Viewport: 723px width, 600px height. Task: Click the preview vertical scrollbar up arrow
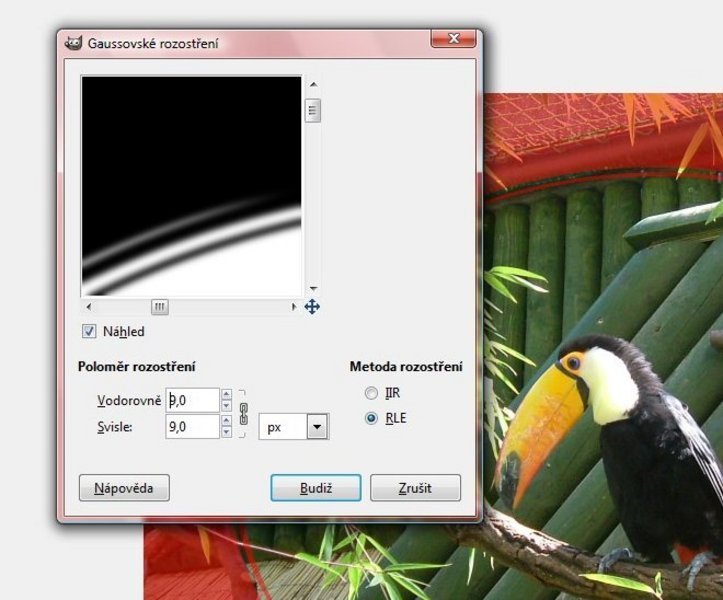click(314, 84)
